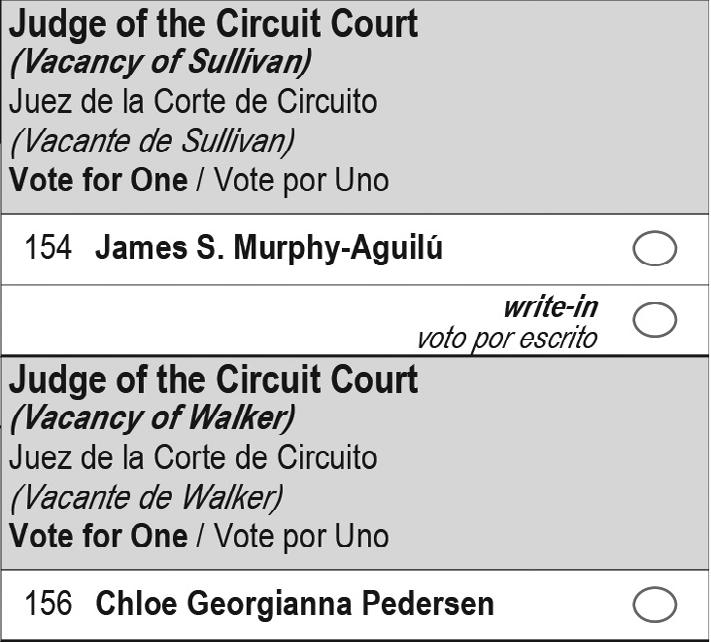Click the bold italic write-in label
Viewport: 711px width, 642px height.
[549, 307]
